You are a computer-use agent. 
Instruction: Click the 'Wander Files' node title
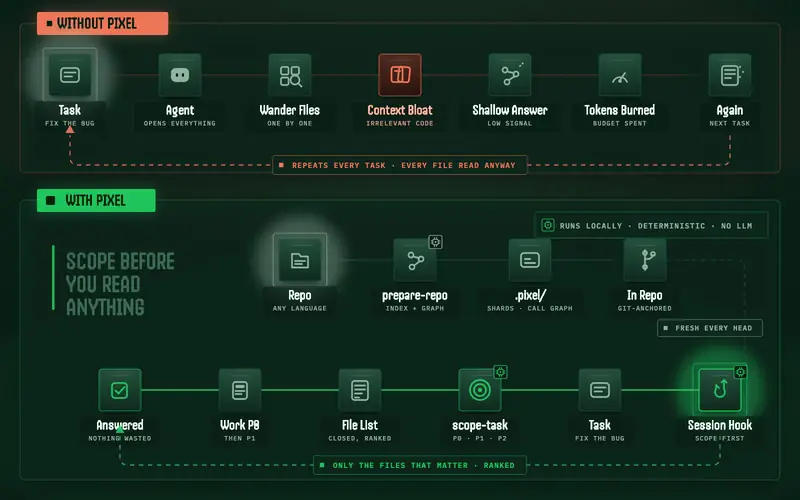pyautogui.click(x=290, y=110)
